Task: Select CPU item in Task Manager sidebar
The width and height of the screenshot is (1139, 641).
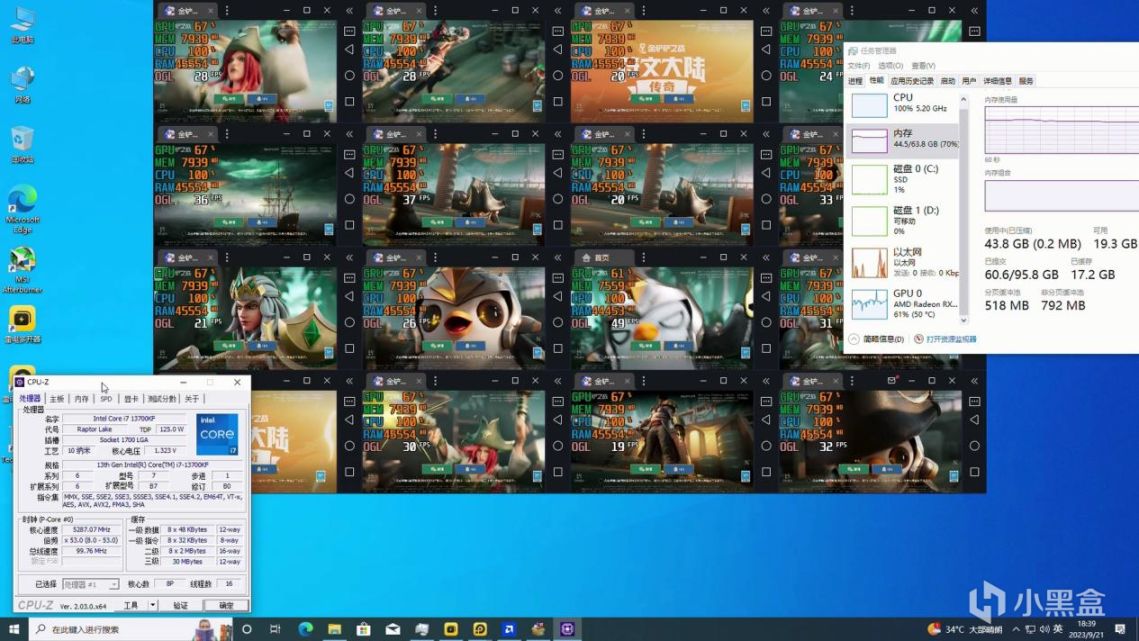Action: point(904,104)
